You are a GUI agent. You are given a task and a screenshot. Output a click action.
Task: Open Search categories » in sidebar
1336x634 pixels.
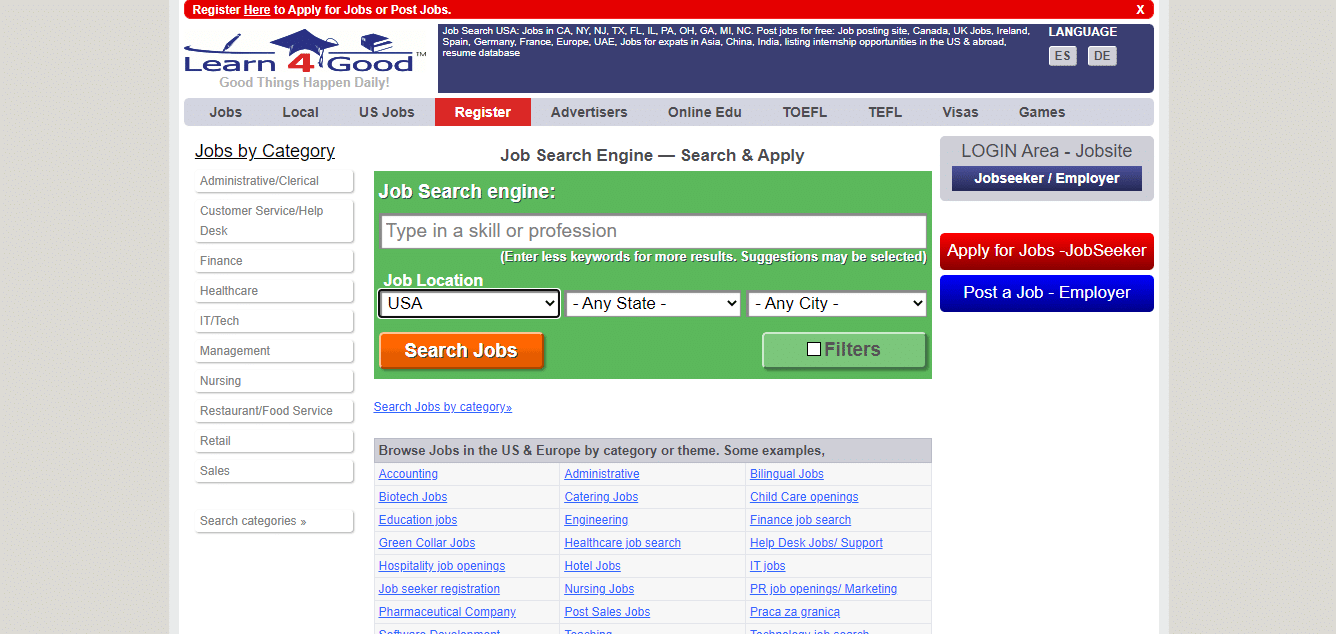coord(275,521)
